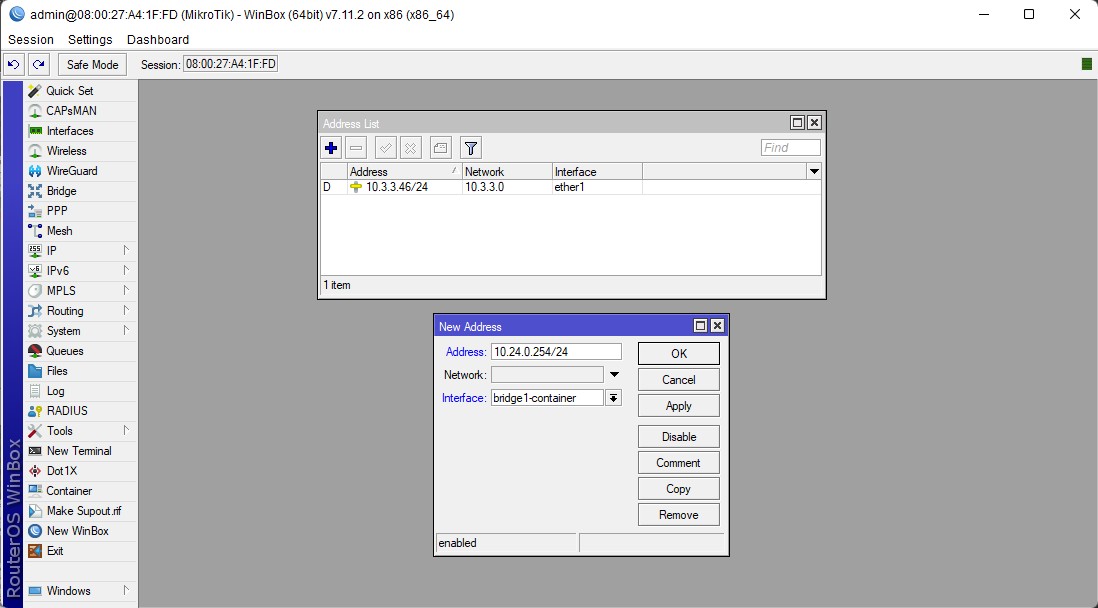1098x608 pixels.
Task: Click the filter funnel icon in Address List
Action: tap(471, 148)
